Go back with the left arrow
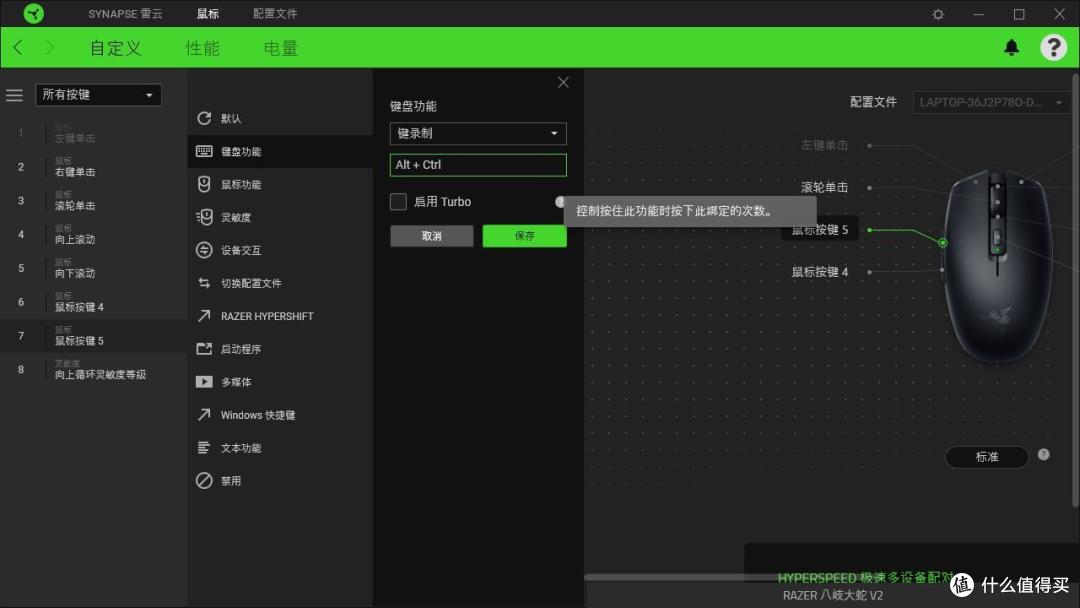This screenshot has height=608, width=1080. (x=18, y=48)
